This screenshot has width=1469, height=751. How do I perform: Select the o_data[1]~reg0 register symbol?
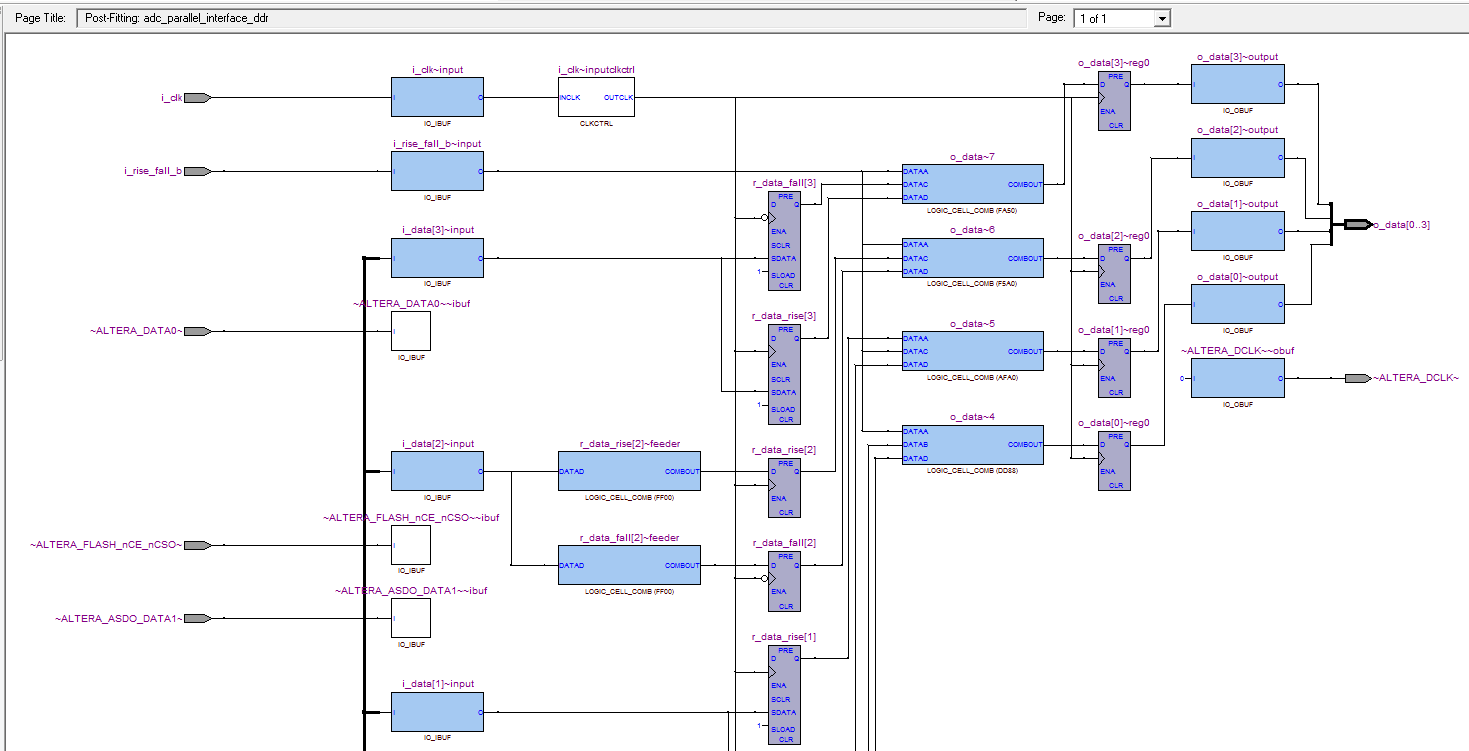[x=1114, y=368]
